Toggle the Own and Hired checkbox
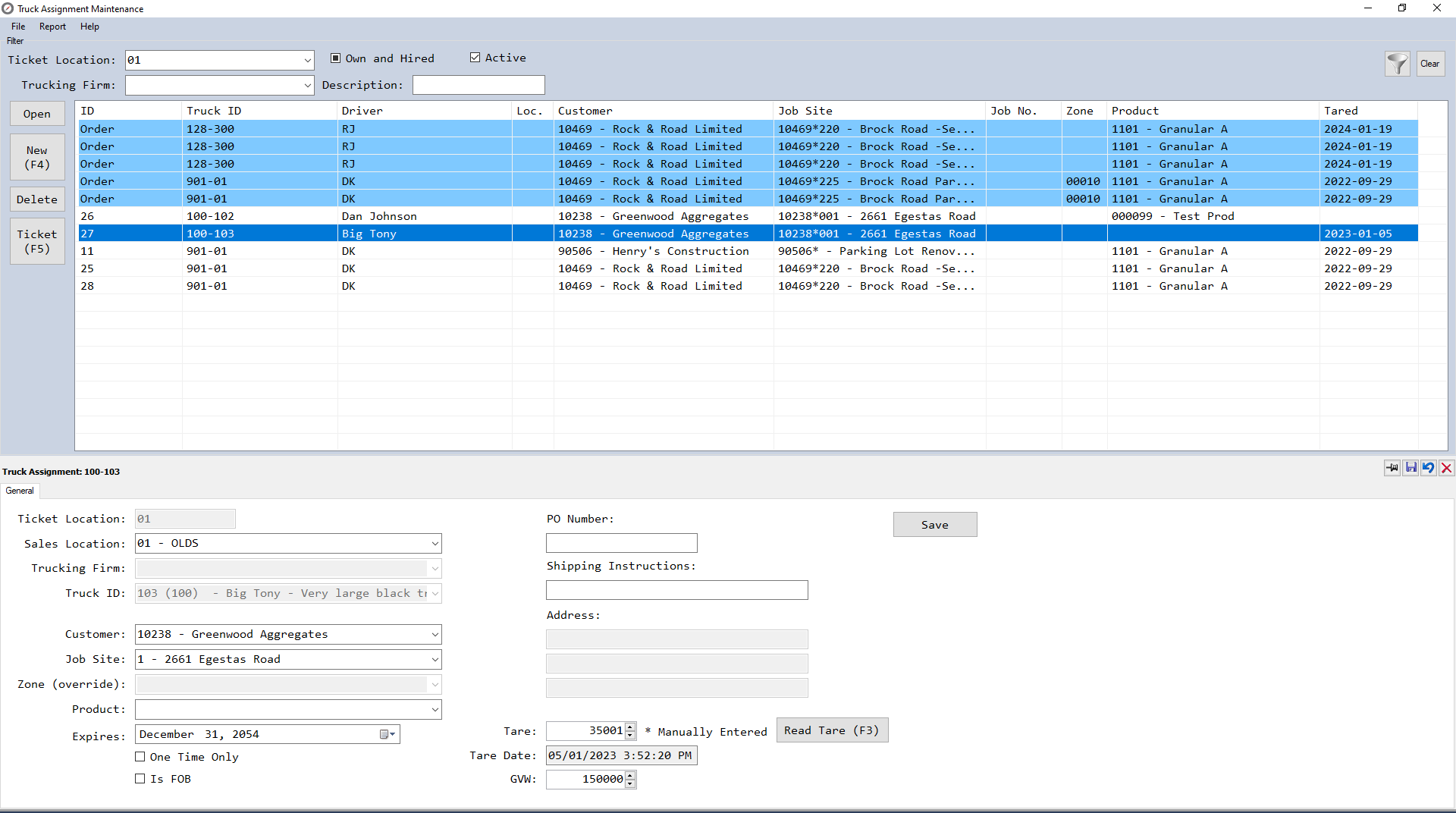Viewport: 1456px width, 813px height. [336, 58]
